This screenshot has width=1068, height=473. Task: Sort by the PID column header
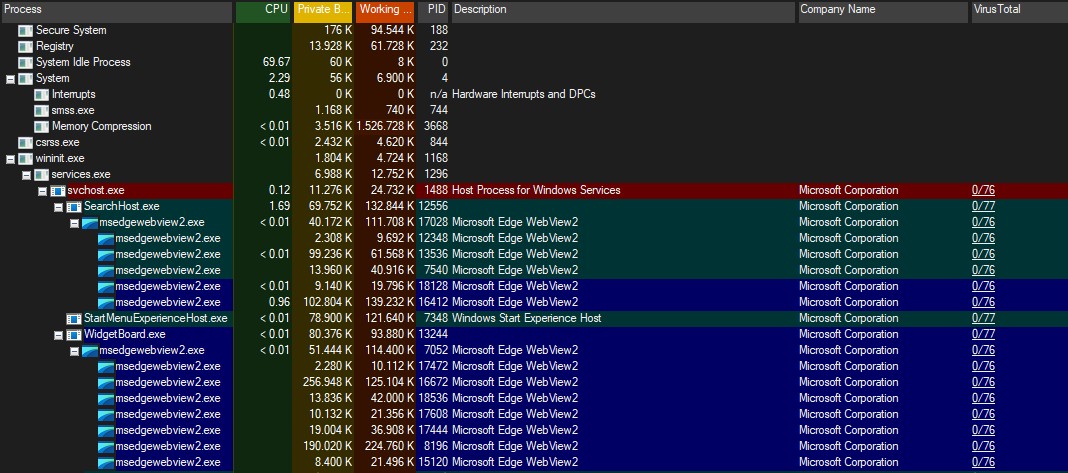pos(433,10)
